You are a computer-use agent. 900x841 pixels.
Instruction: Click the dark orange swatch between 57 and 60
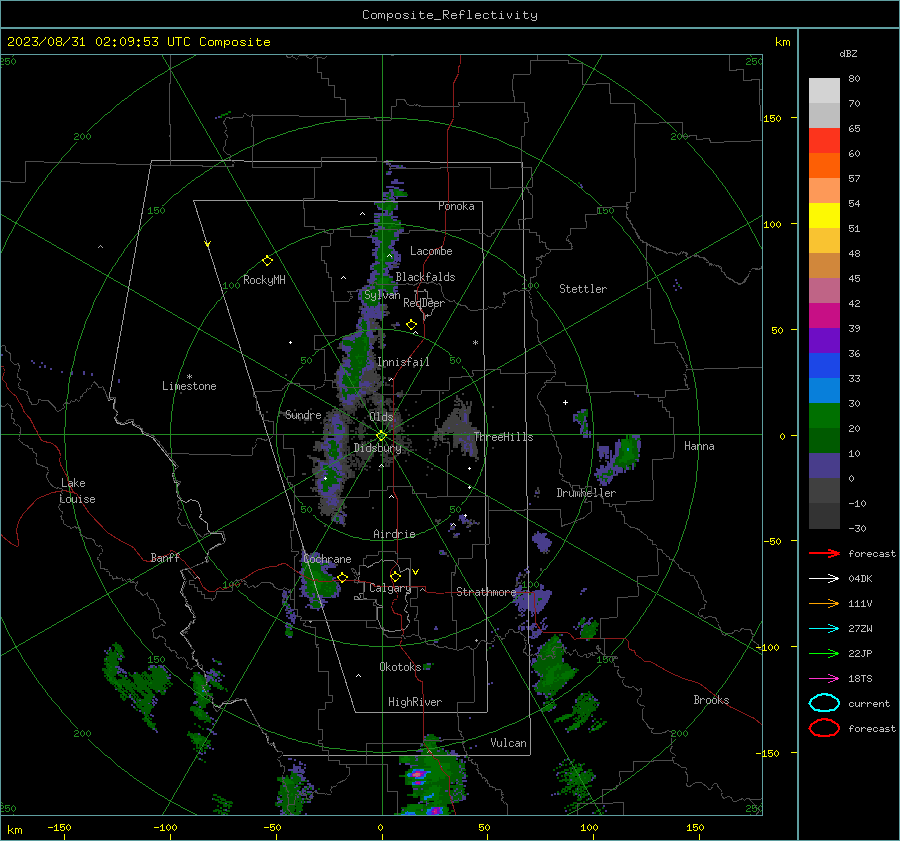824,166
